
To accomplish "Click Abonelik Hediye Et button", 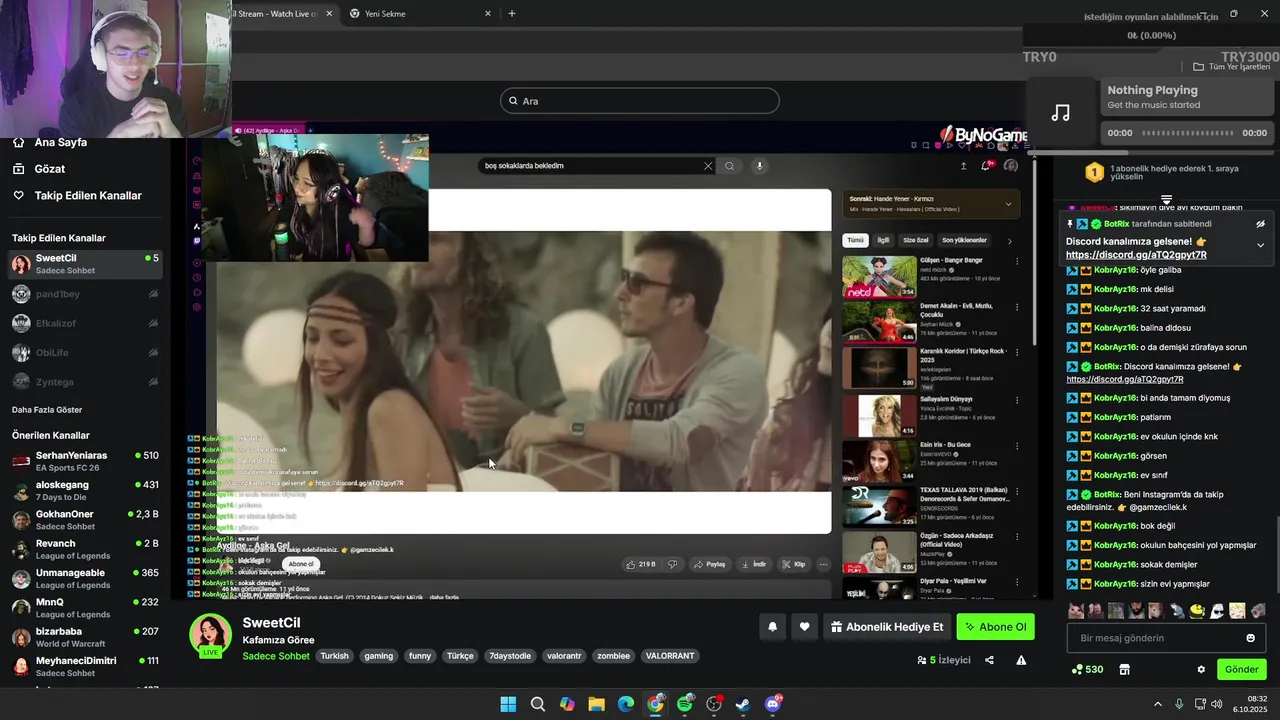I will (886, 627).
